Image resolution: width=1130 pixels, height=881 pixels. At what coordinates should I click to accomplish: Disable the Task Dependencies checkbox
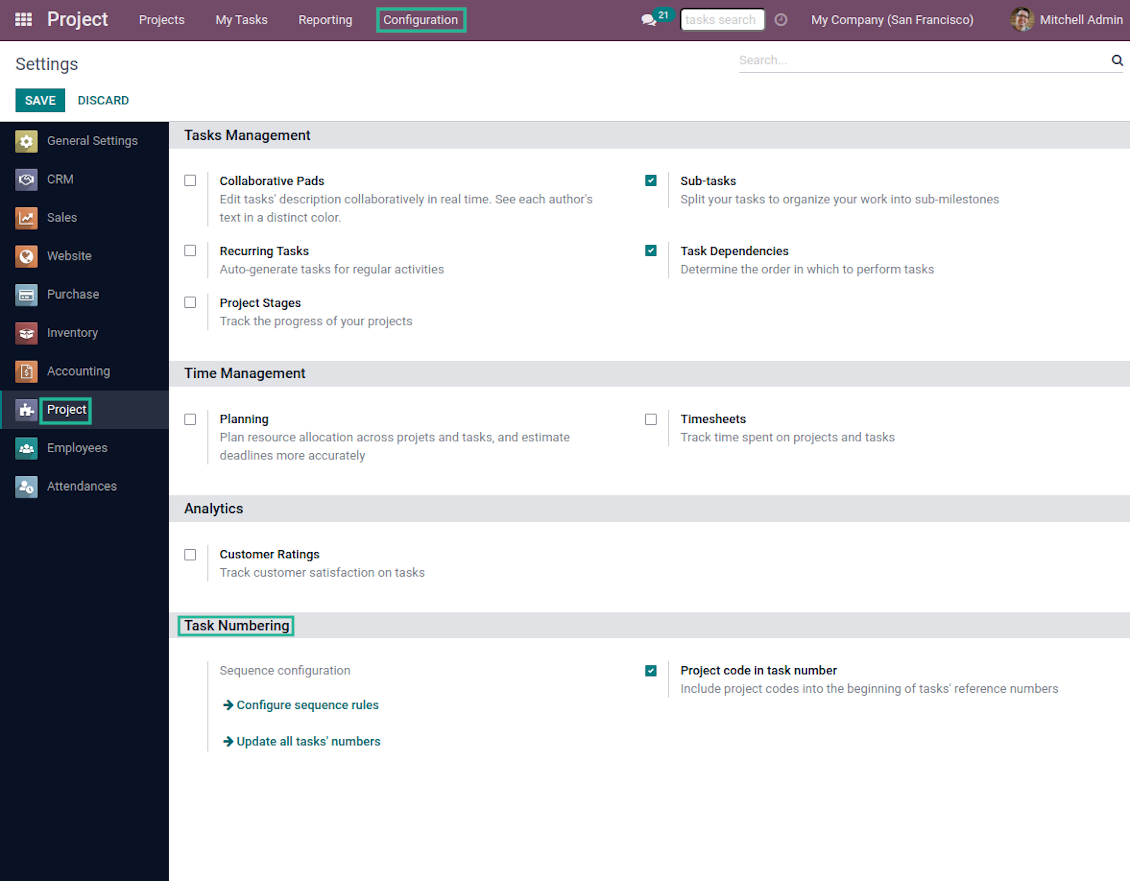pyautogui.click(x=651, y=250)
